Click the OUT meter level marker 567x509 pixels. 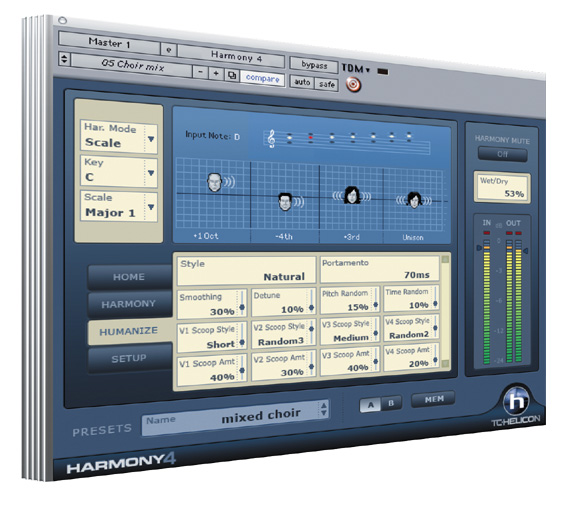(526, 251)
